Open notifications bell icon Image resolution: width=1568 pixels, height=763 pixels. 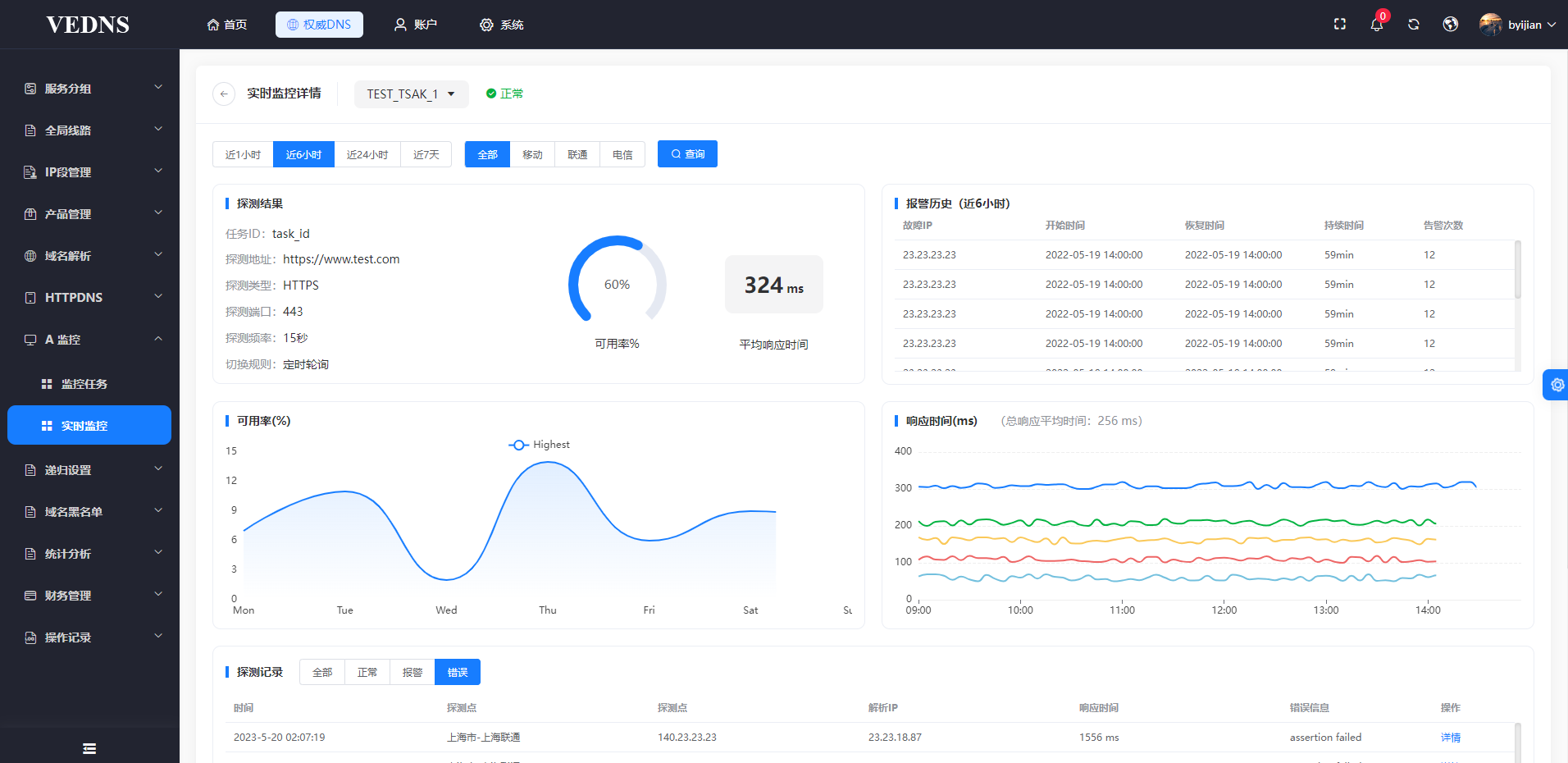pos(1377,25)
